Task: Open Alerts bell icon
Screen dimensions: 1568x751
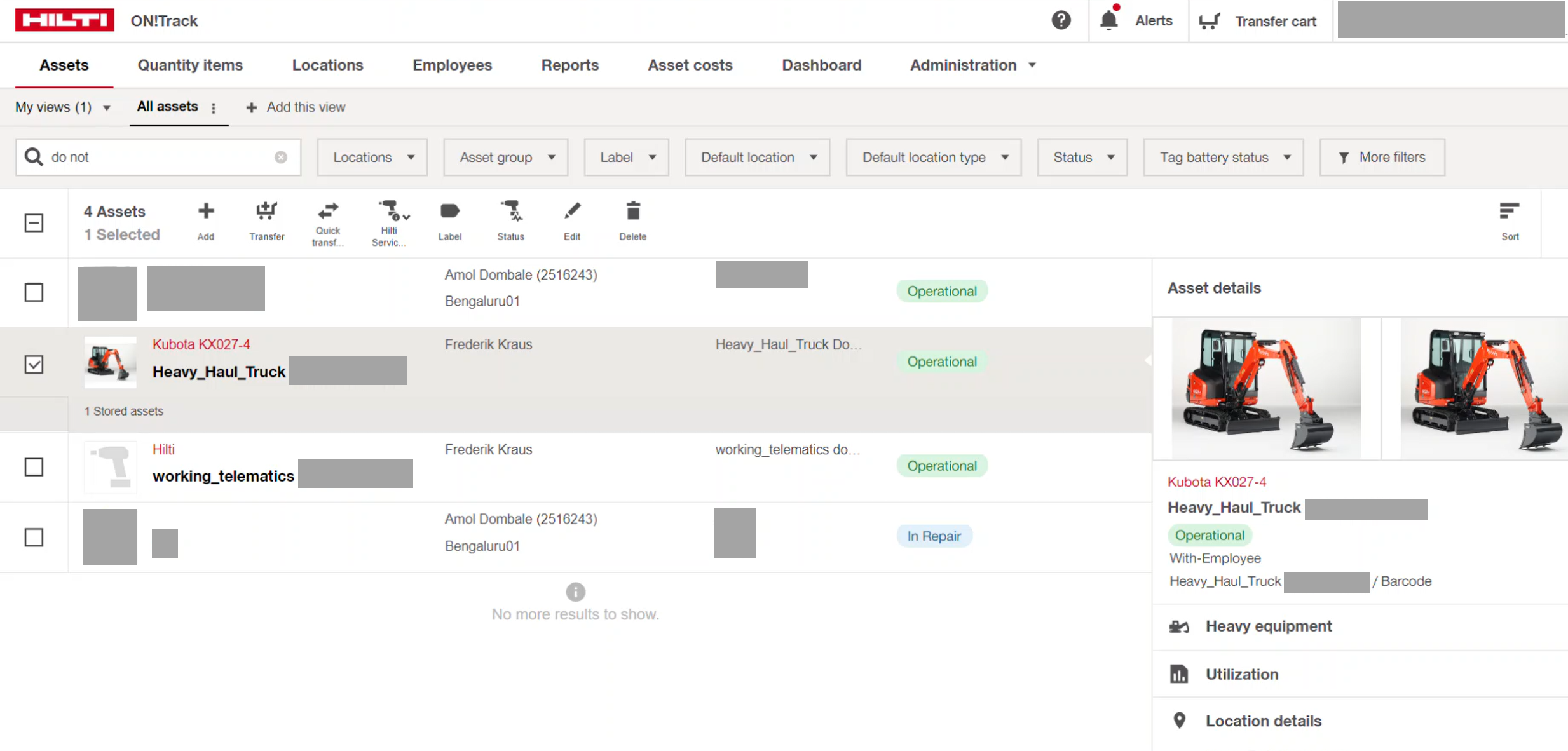Action: [x=1109, y=20]
